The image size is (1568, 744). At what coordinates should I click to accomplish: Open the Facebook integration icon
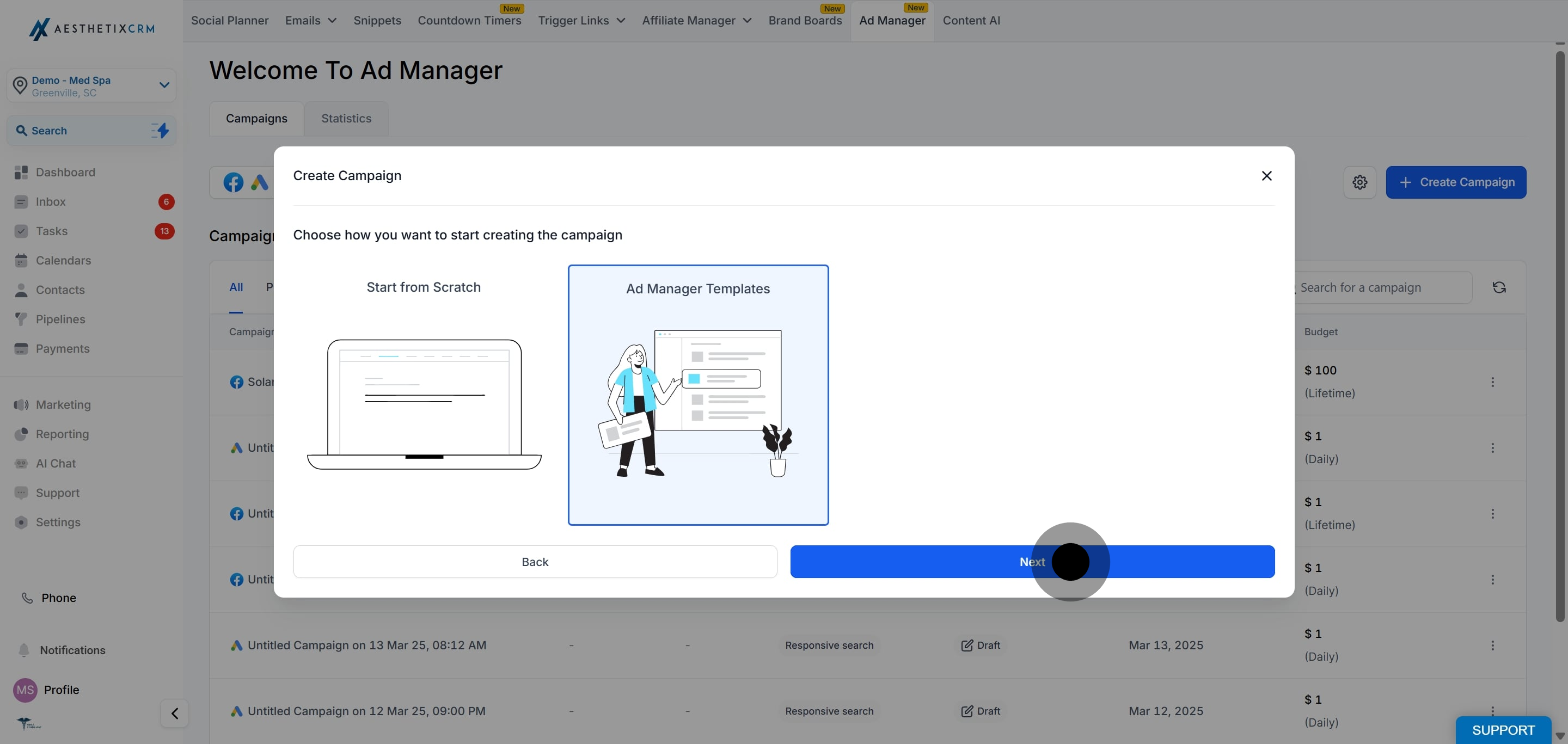pyautogui.click(x=233, y=182)
